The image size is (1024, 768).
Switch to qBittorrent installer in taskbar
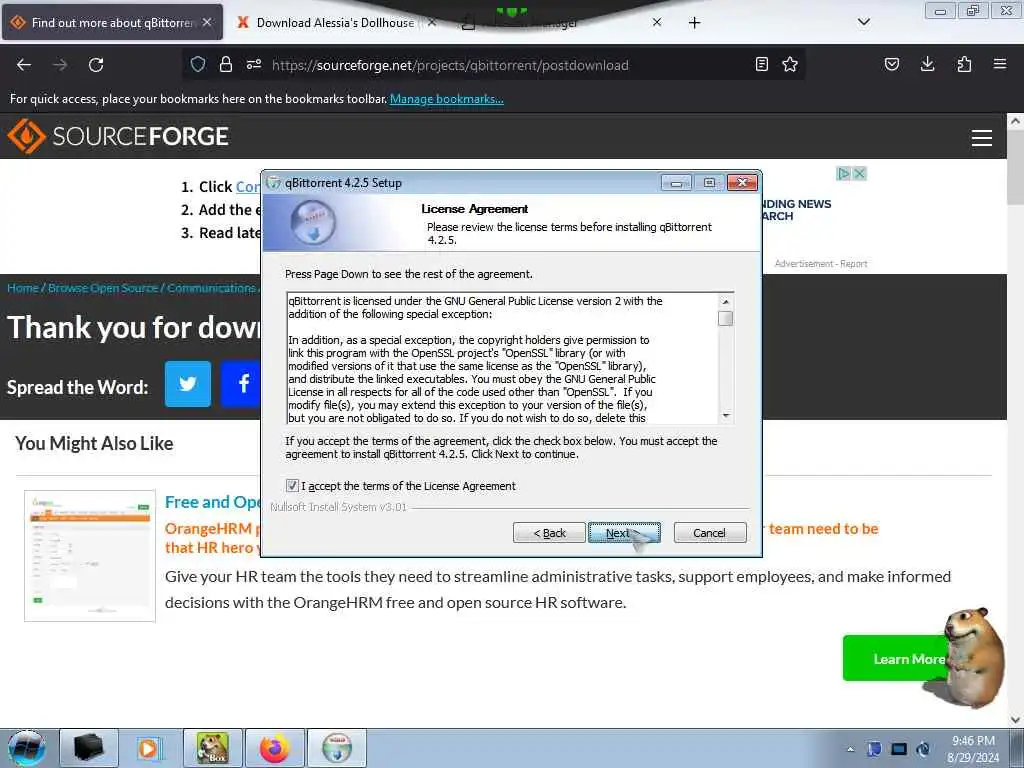336,748
